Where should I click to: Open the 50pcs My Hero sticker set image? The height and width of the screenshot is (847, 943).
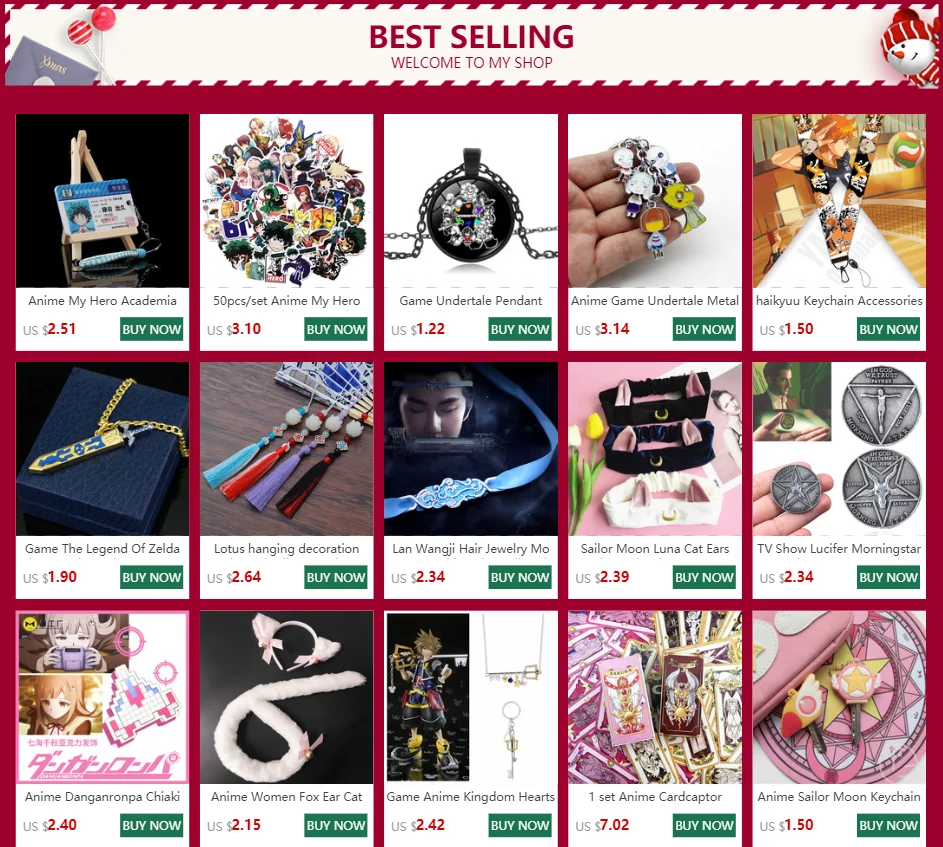point(286,201)
